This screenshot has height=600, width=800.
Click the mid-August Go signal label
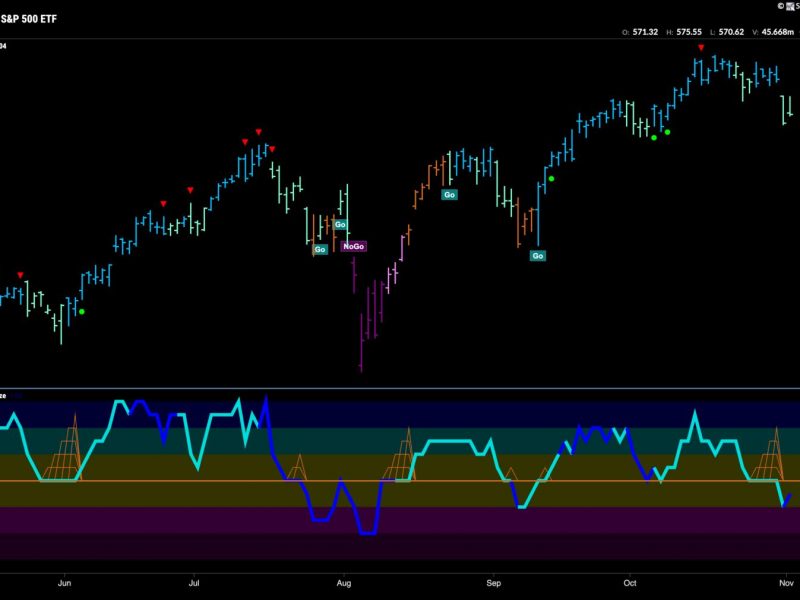[449, 194]
